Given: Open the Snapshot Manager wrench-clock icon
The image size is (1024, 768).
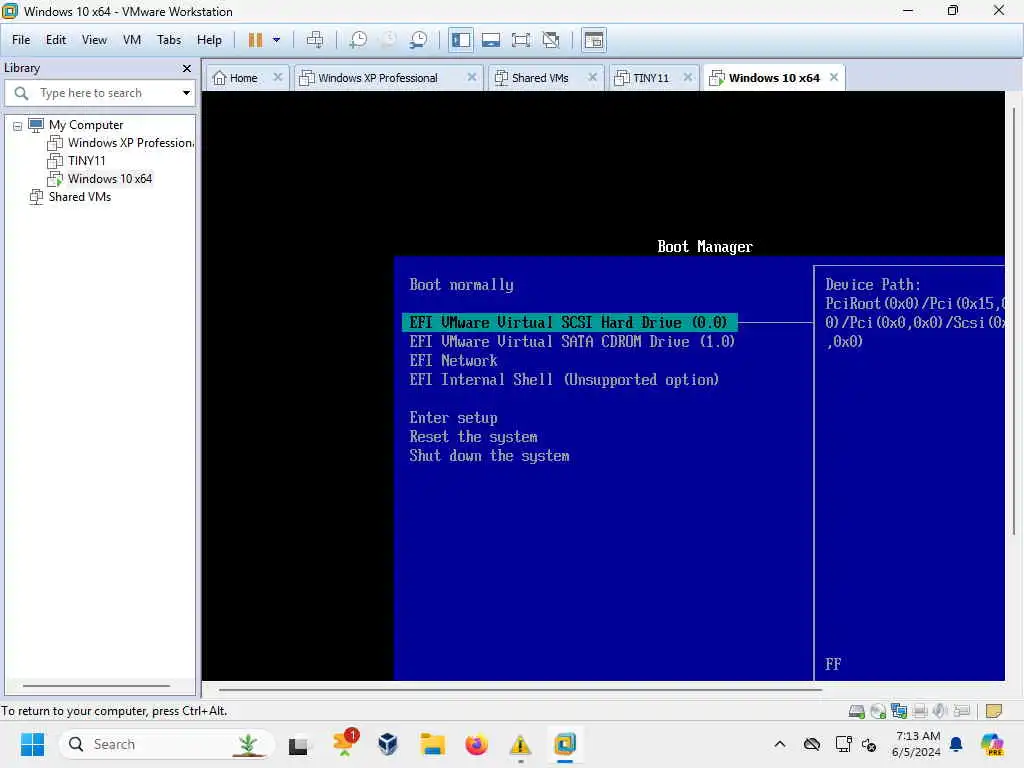Looking at the screenshot, I should pyautogui.click(x=419, y=40).
